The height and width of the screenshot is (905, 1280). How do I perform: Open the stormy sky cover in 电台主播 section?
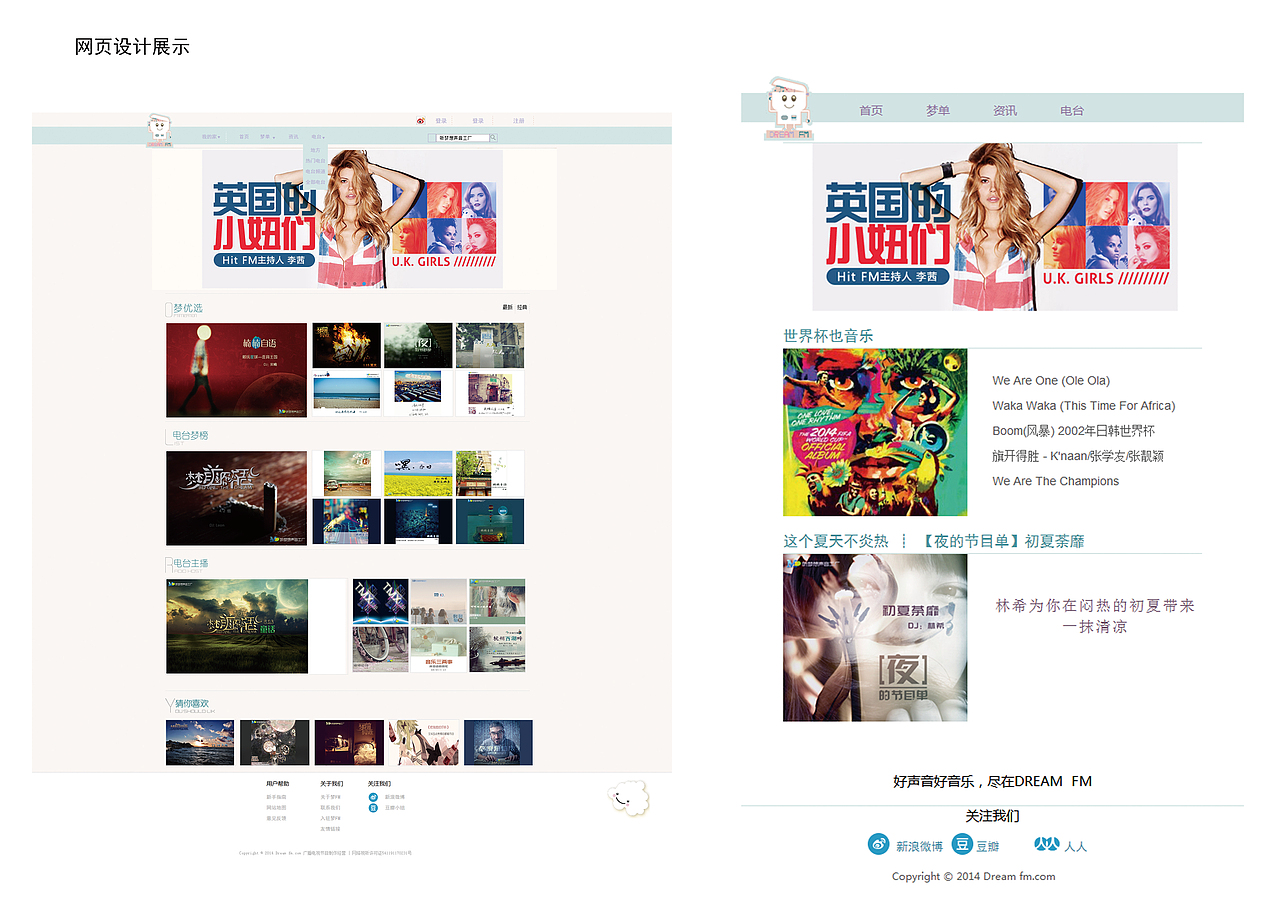pyautogui.click(x=237, y=626)
